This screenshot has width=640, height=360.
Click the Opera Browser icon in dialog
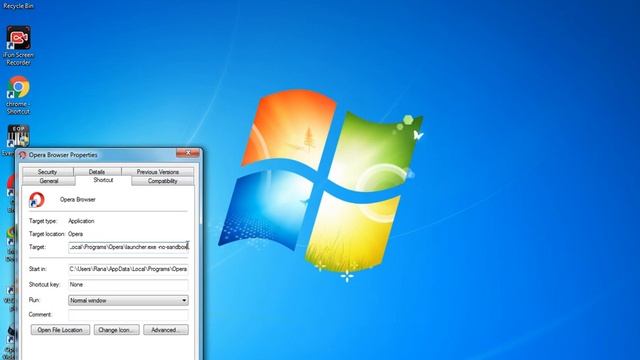click(37, 200)
